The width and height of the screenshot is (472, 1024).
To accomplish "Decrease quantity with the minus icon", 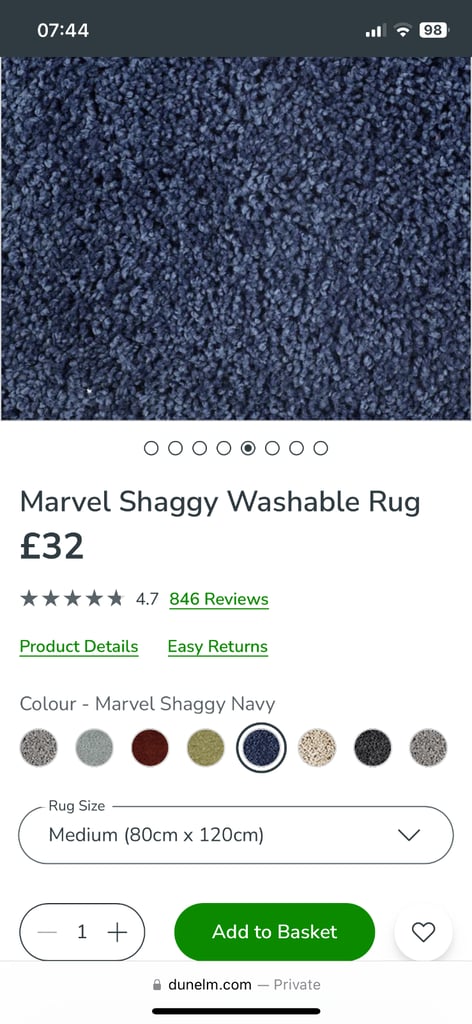I will (x=48, y=932).
